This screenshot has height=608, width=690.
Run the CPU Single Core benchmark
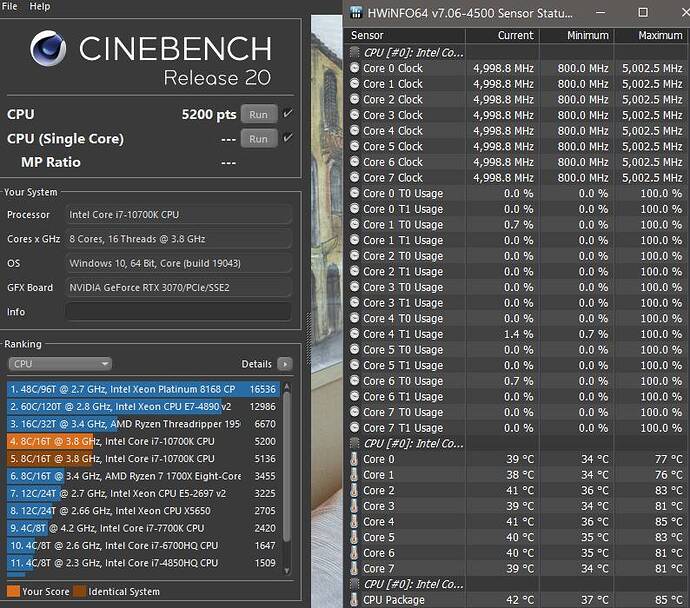[x=259, y=139]
